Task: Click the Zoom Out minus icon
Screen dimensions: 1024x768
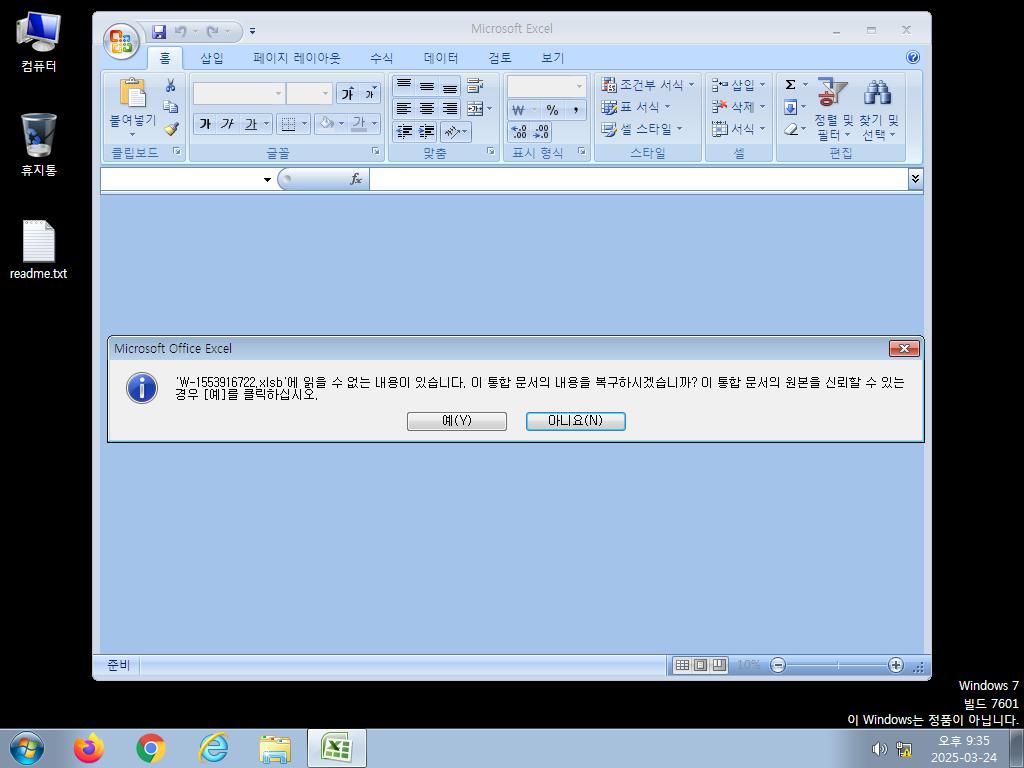Action: tap(777, 665)
